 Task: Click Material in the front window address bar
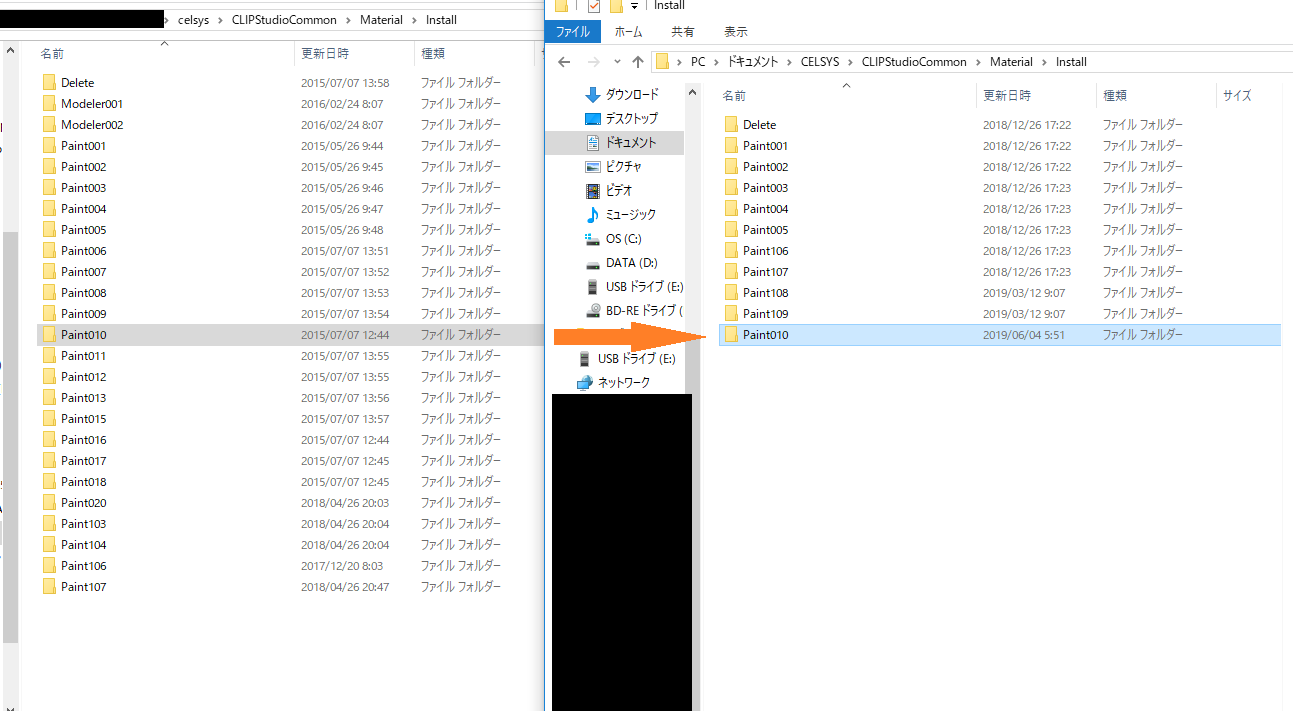[x=1011, y=62]
